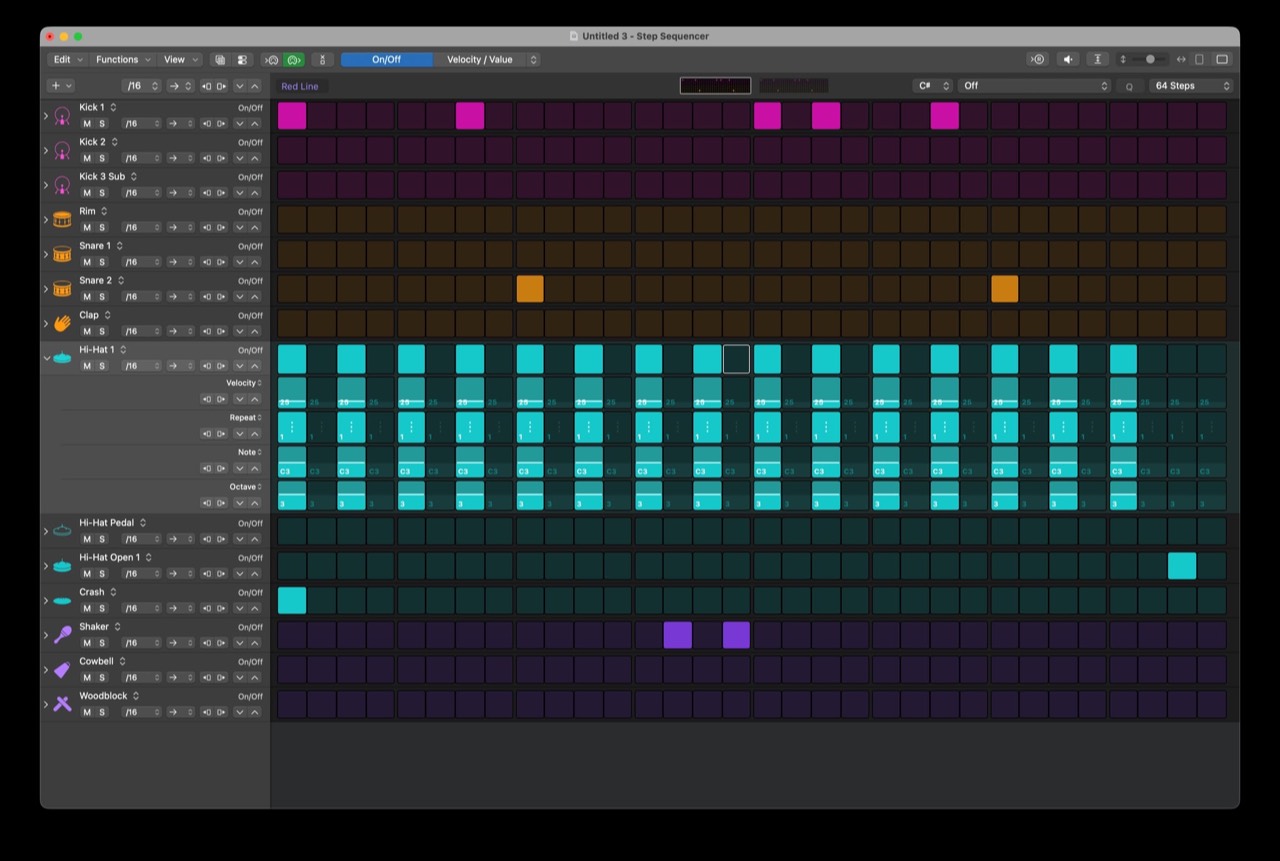Image resolution: width=1280 pixels, height=861 pixels.
Task: Mute the Snare 2 row
Action: [87, 297]
